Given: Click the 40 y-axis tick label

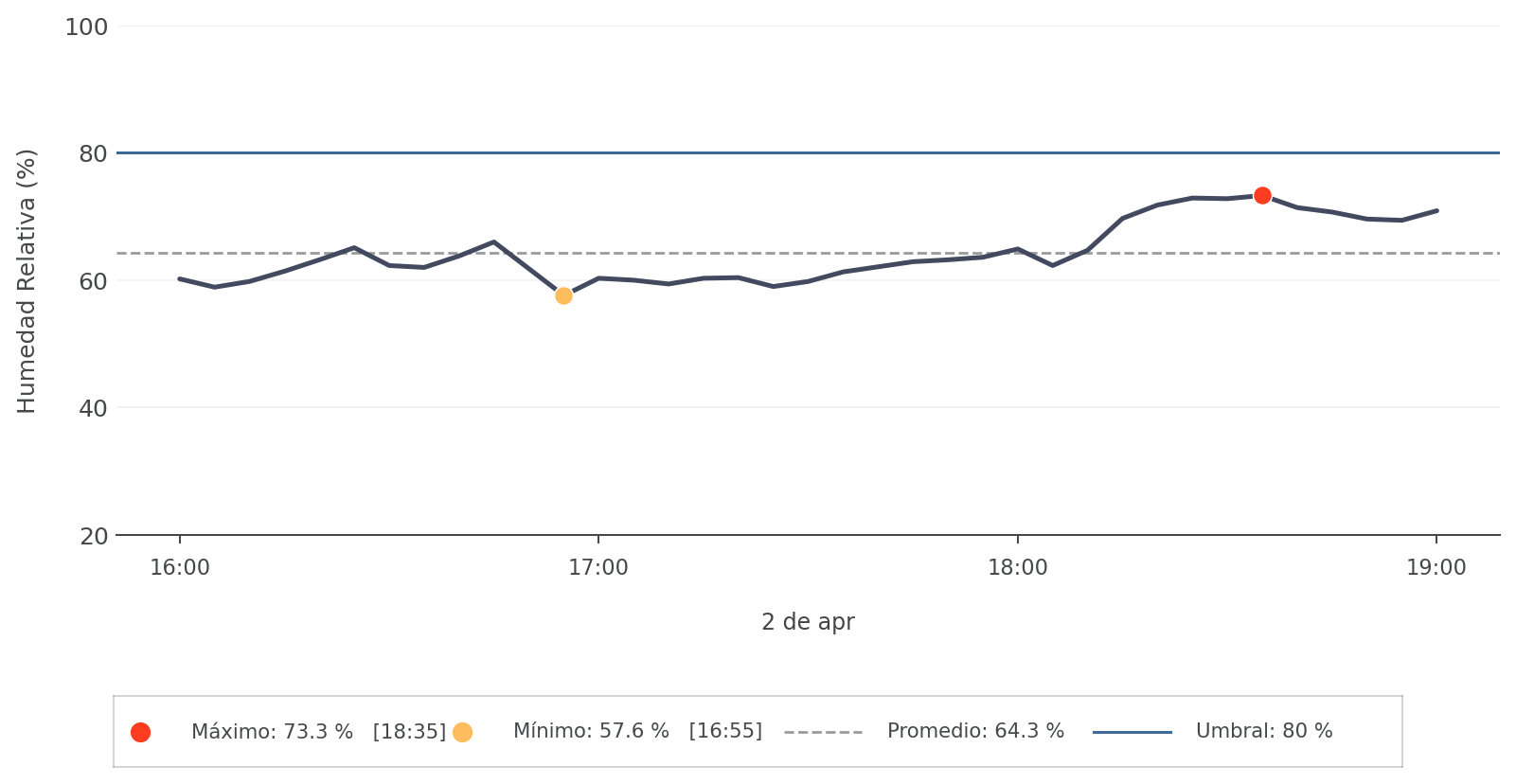Looking at the screenshot, I should [93, 408].
